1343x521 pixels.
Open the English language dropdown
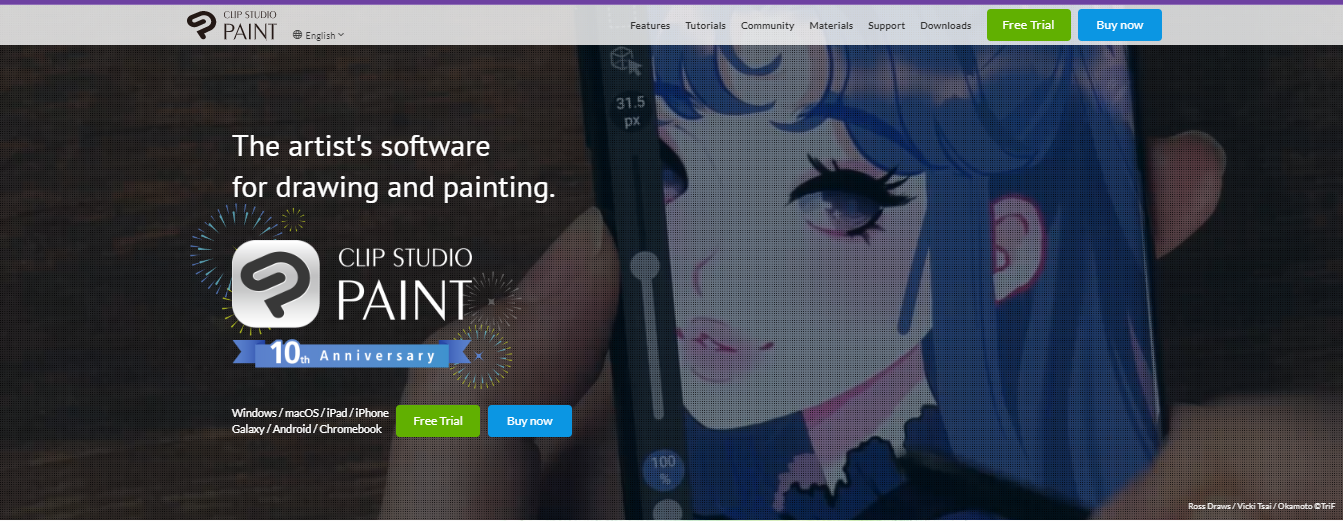pyautogui.click(x=319, y=35)
